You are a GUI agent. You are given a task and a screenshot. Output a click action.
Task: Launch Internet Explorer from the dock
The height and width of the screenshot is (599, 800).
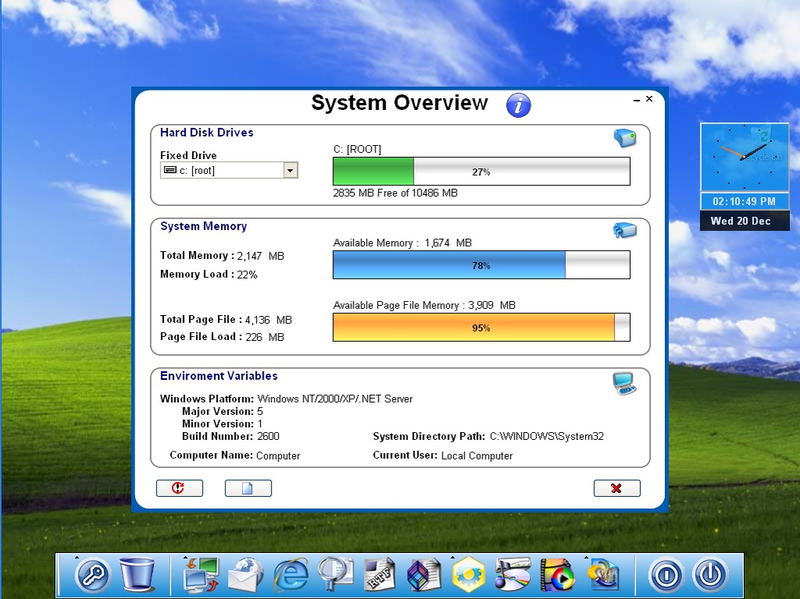[291, 575]
